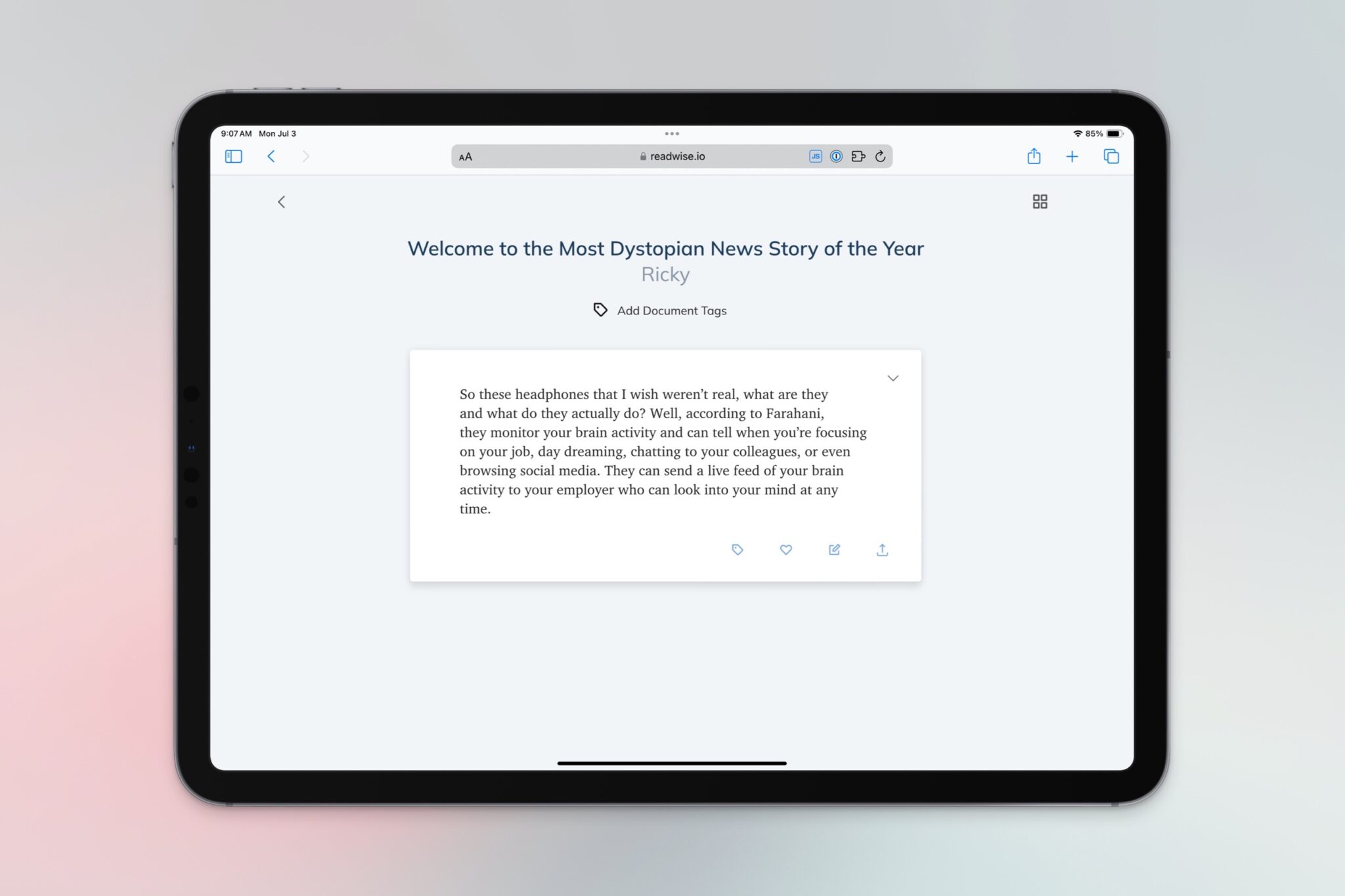Open the tag icon on the highlight card
The height and width of the screenshot is (896, 1345).
click(x=737, y=550)
